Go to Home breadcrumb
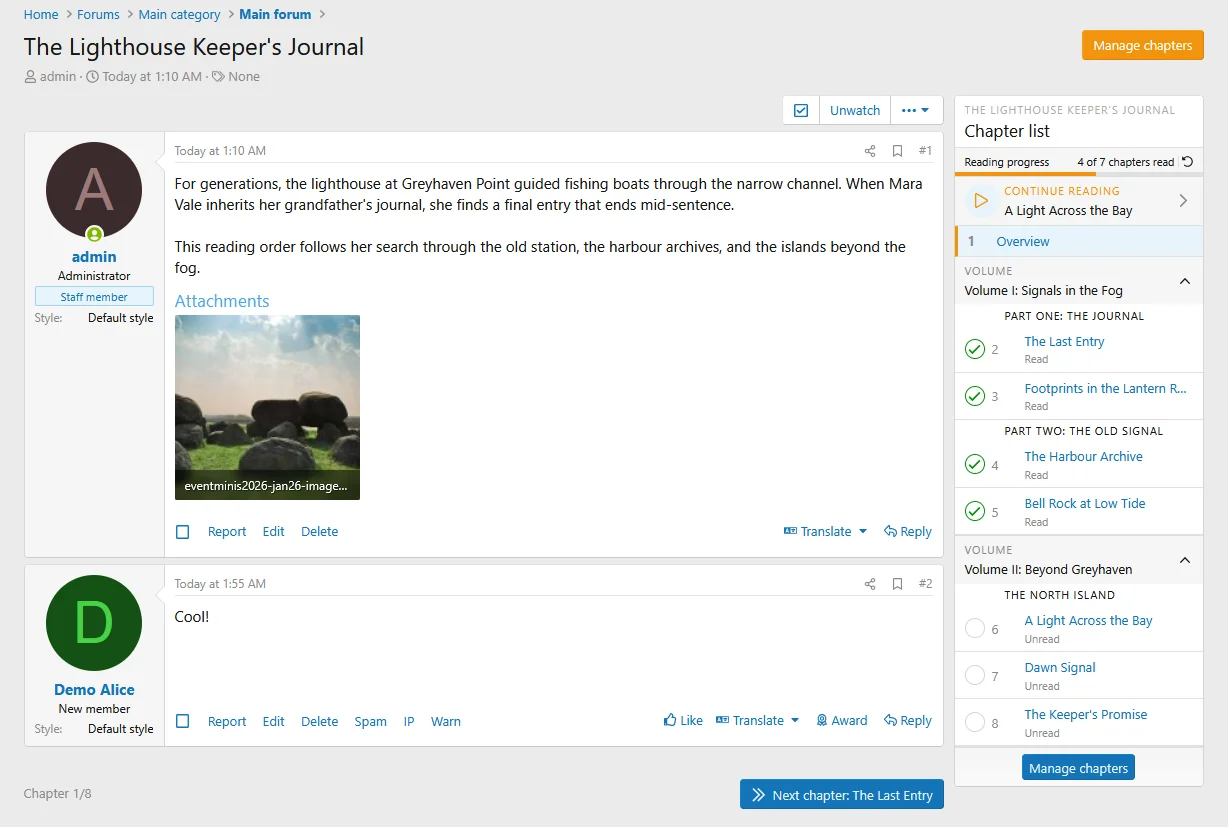Viewport: 1228px width, 827px height. point(41,14)
